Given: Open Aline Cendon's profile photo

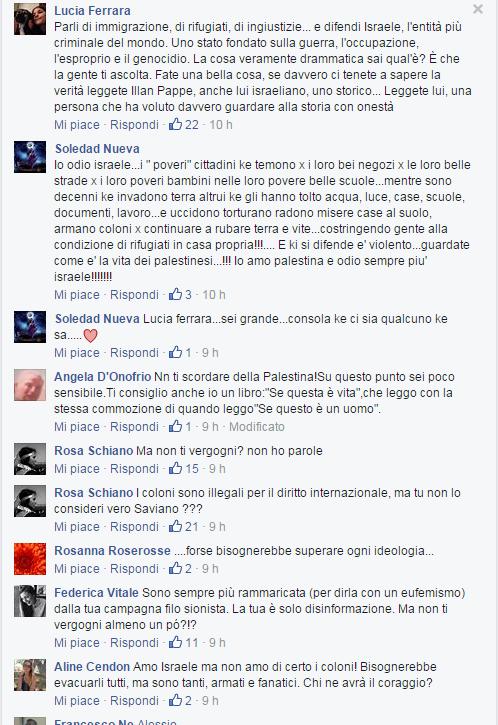Looking at the screenshot, I should [x=30, y=675].
